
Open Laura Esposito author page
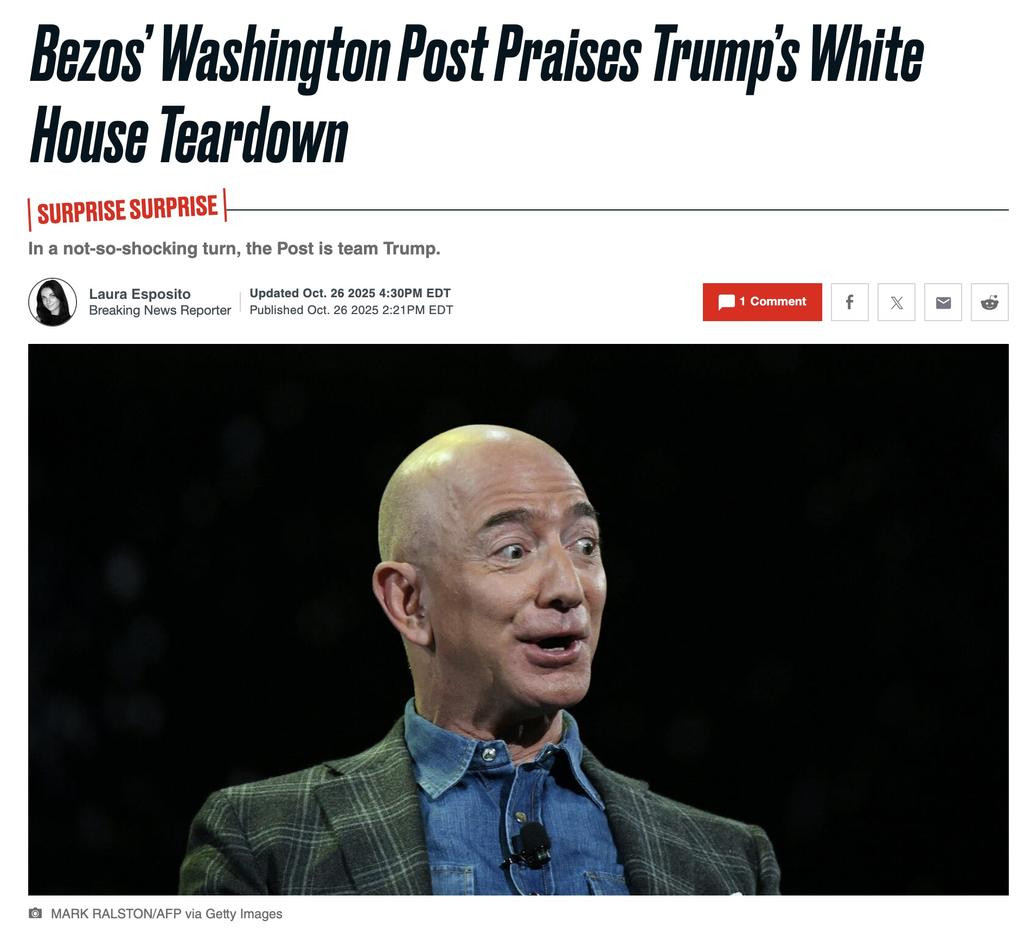point(140,294)
